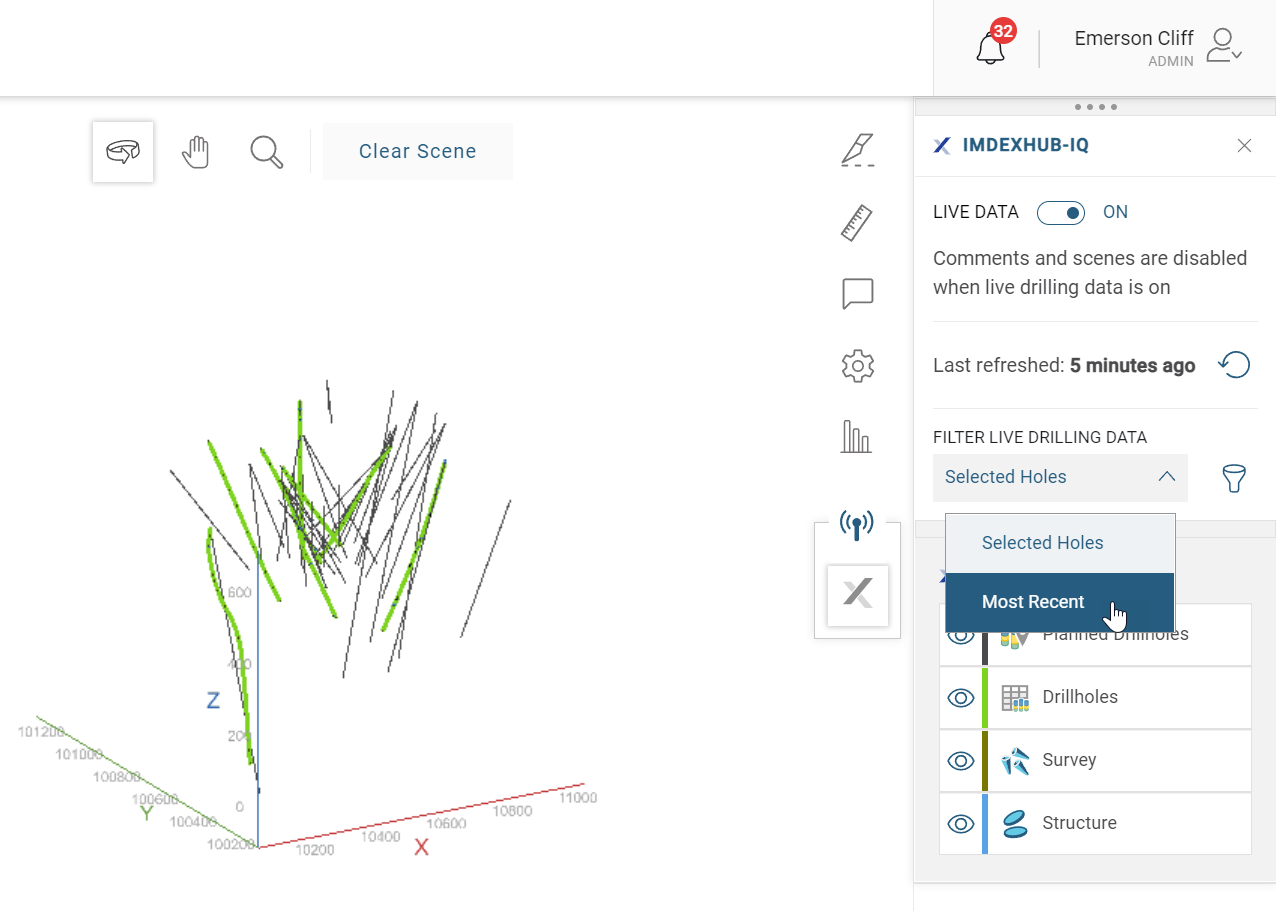Choose the zoom magnifier tool

(267, 152)
